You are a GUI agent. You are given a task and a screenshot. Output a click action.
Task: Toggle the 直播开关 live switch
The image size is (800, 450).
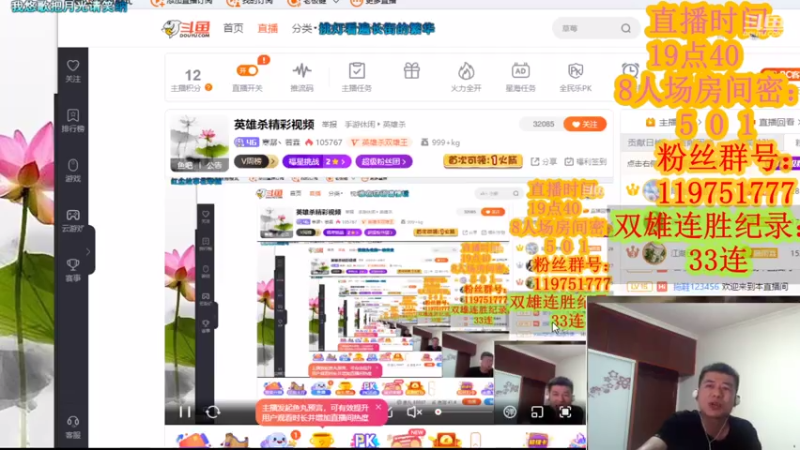point(247,70)
